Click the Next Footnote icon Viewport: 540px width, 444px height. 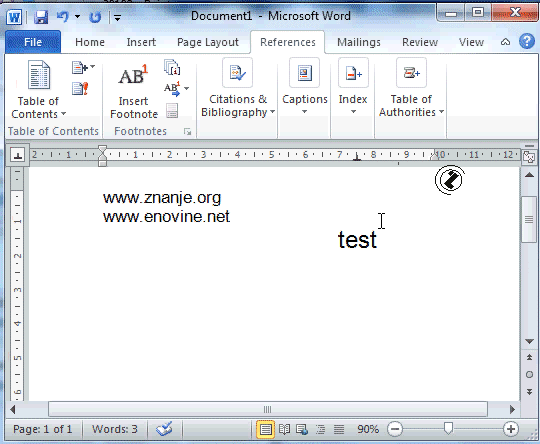tap(172, 89)
